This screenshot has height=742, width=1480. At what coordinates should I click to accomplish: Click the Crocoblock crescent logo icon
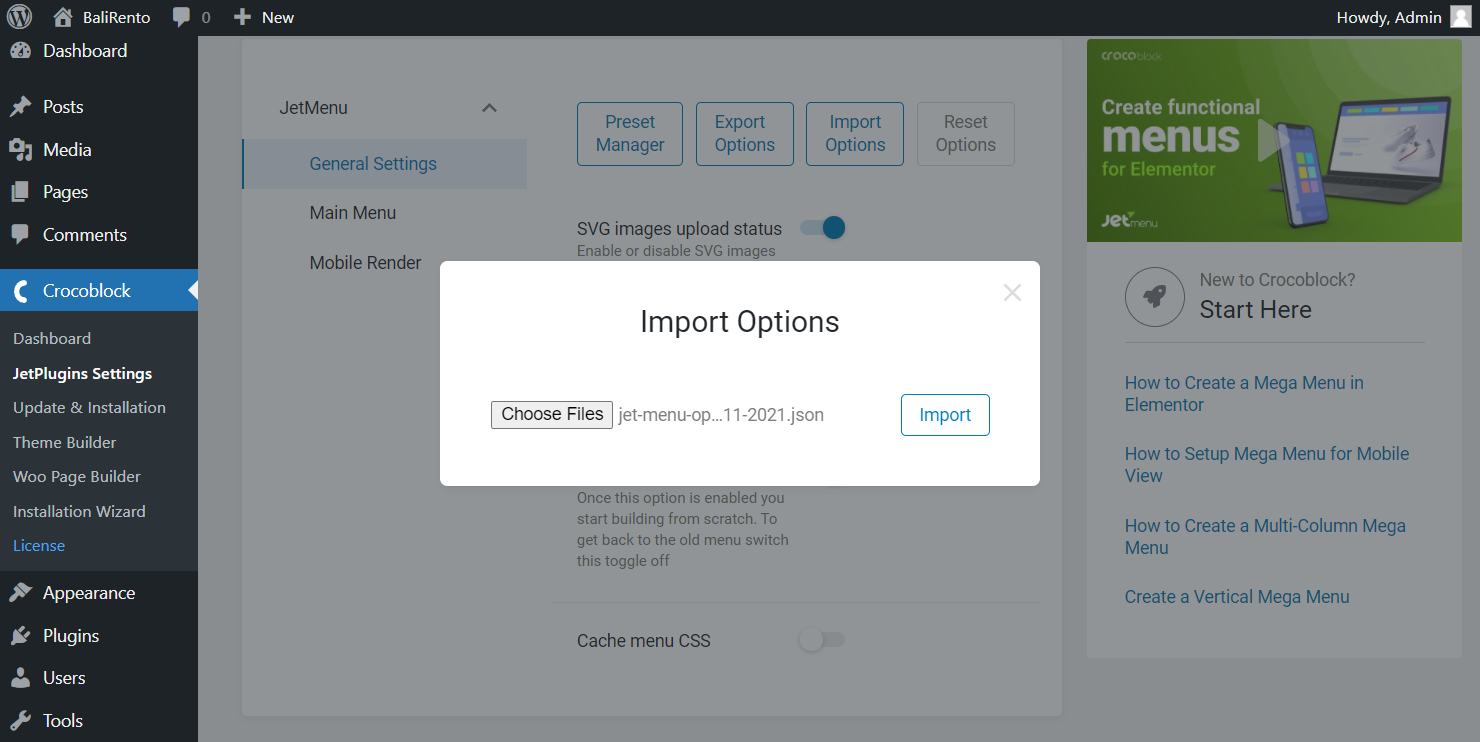tap(21, 291)
